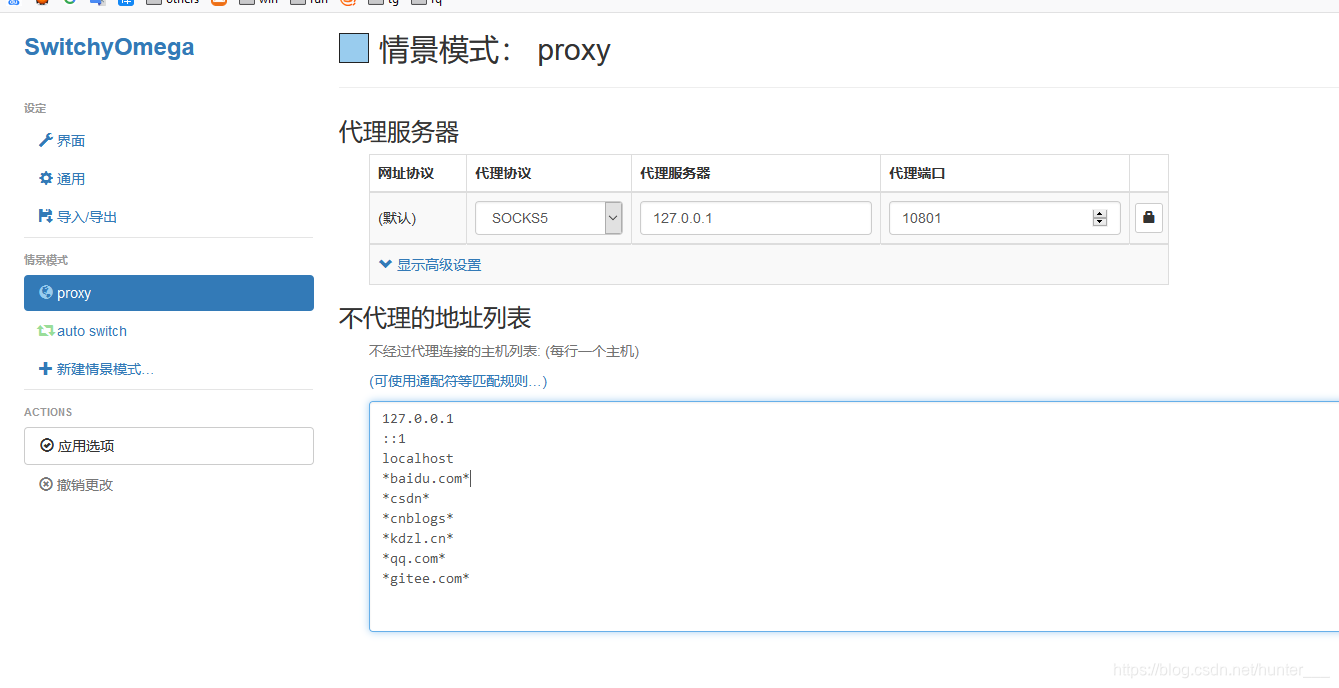Click the *gitee.com* bypass entry
1339x688 pixels.
(426, 578)
